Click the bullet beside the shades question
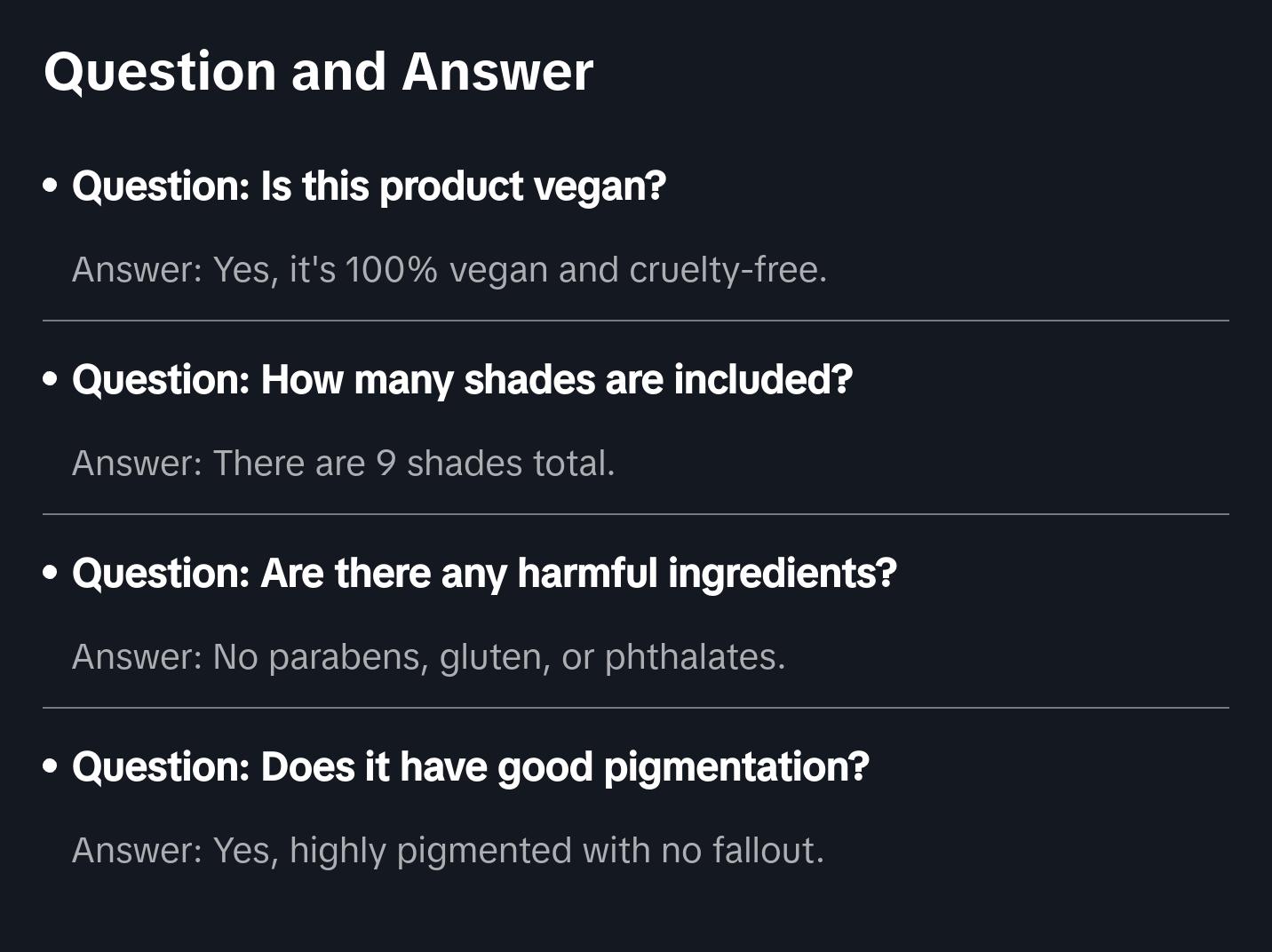 pos(51,380)
